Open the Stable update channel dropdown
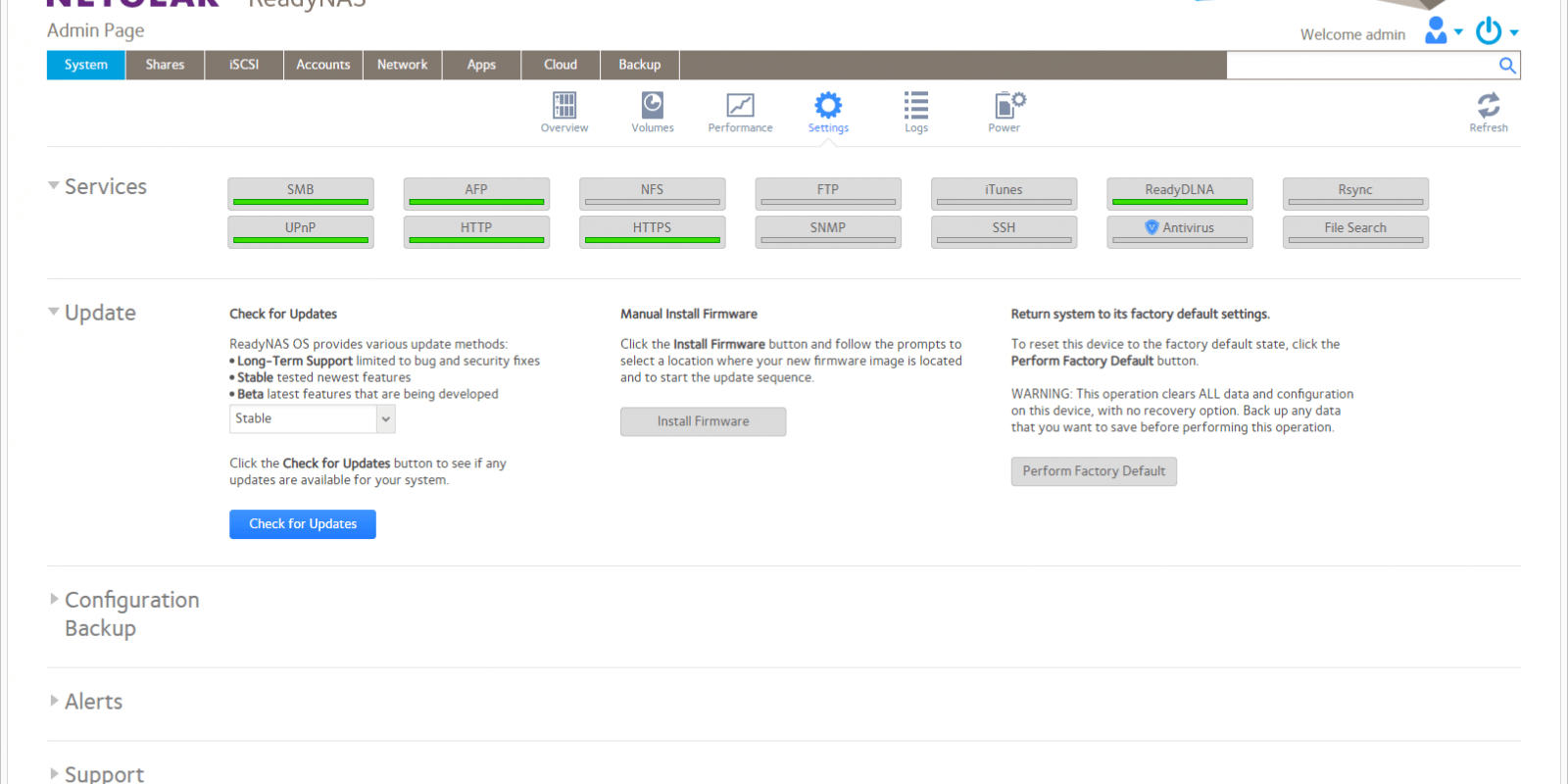1568x784 pixels. click(x=313, y=418)
